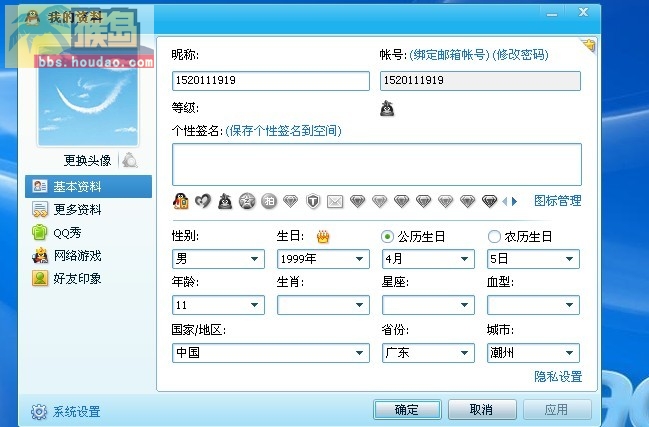Click the 更换头像 text to change avatar
The height and width of the screenshot is (427, 649).
click(87, 160)
